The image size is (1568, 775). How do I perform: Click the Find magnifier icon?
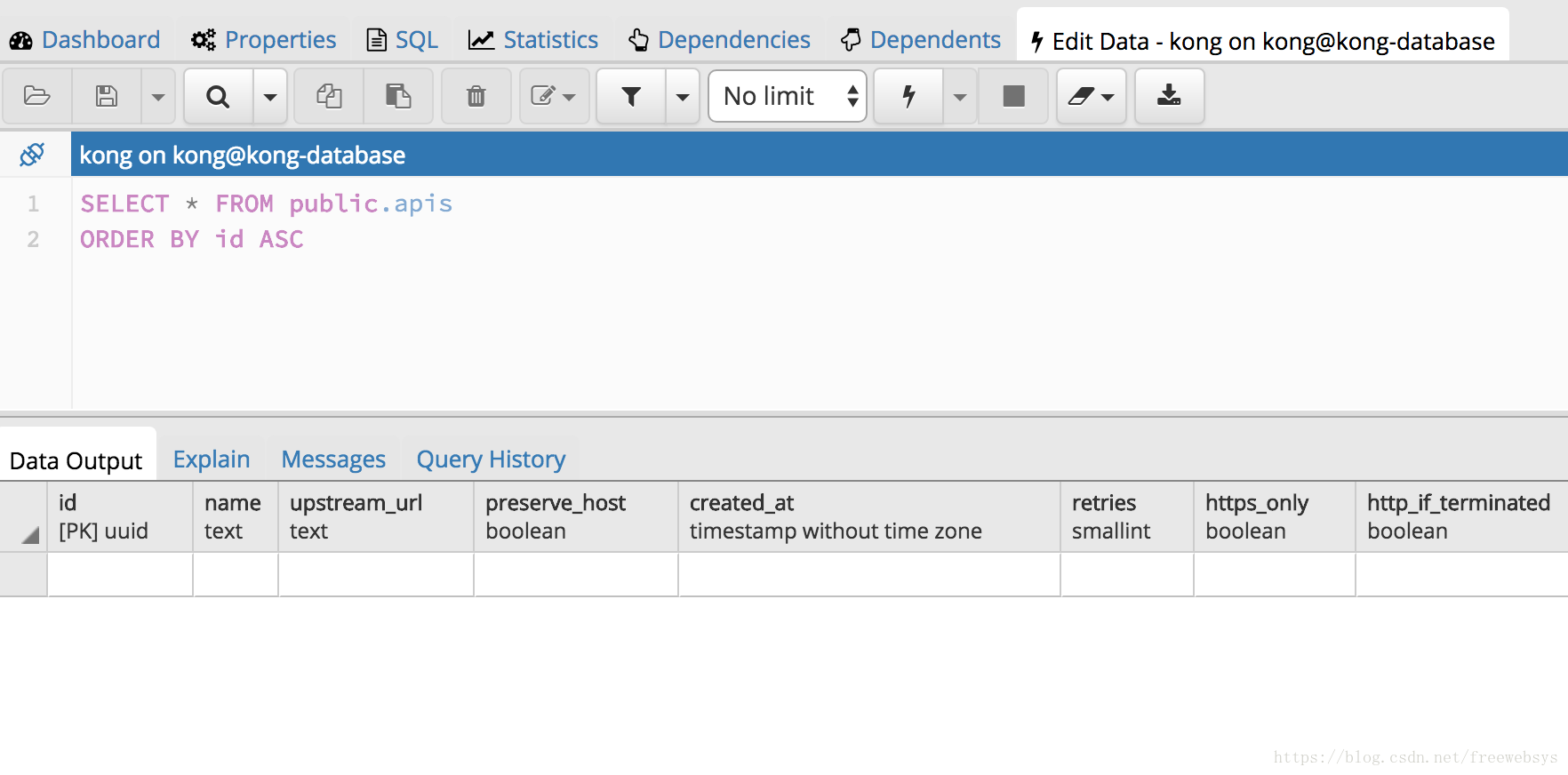(218, 96)
